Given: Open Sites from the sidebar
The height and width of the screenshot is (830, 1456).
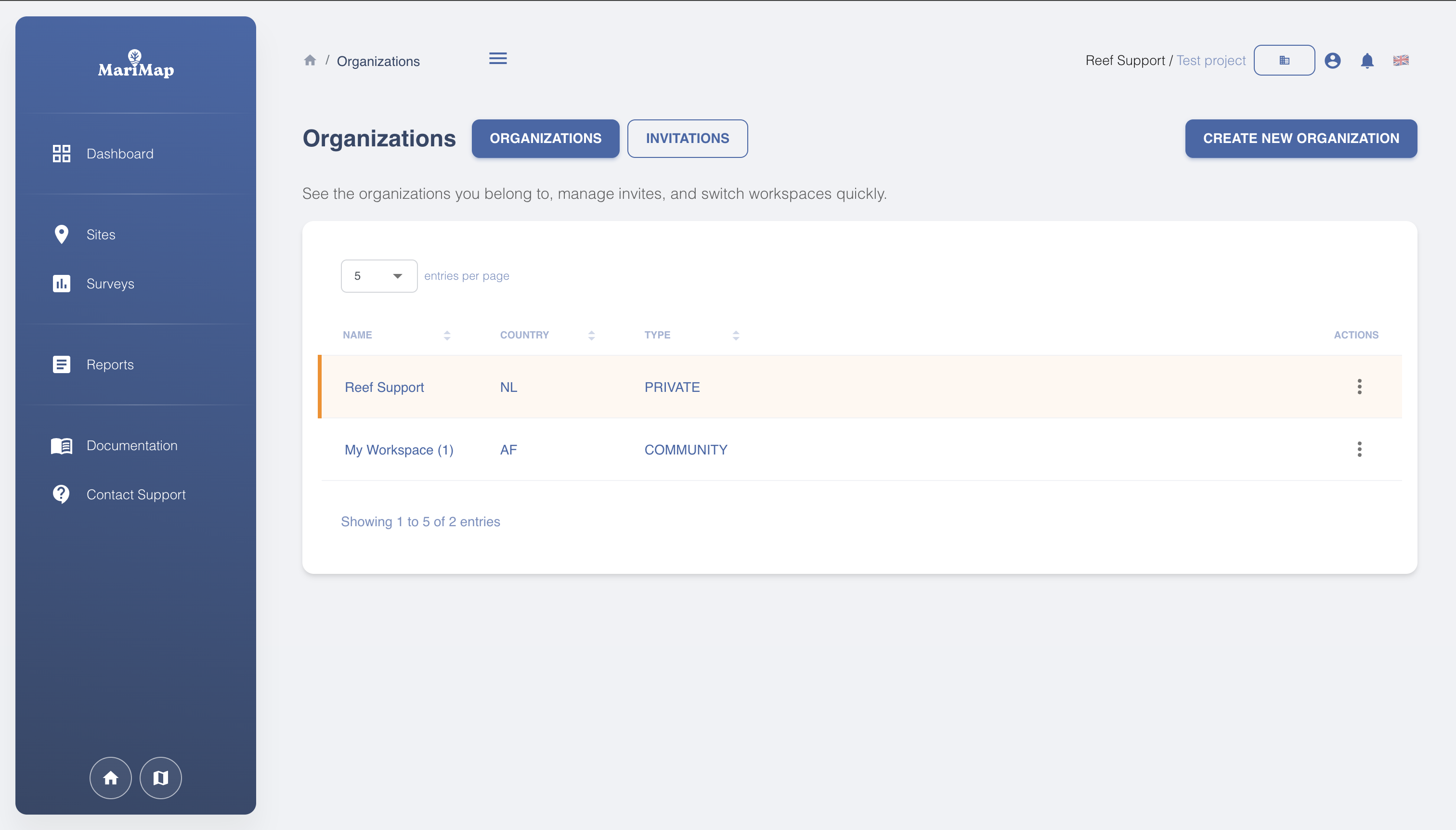Looking at the screenshot, I should coord(102,234).
